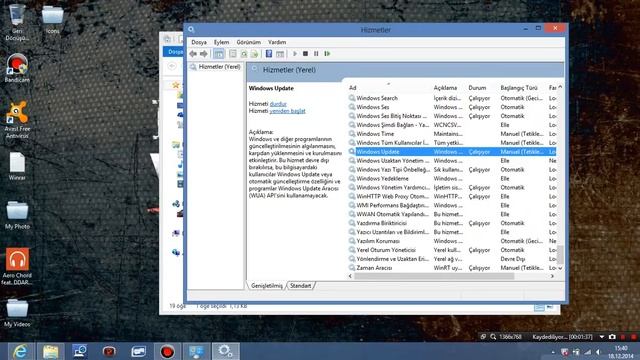Open the Eylem menu
Viewport: 640px width, 360px height.
222,42
